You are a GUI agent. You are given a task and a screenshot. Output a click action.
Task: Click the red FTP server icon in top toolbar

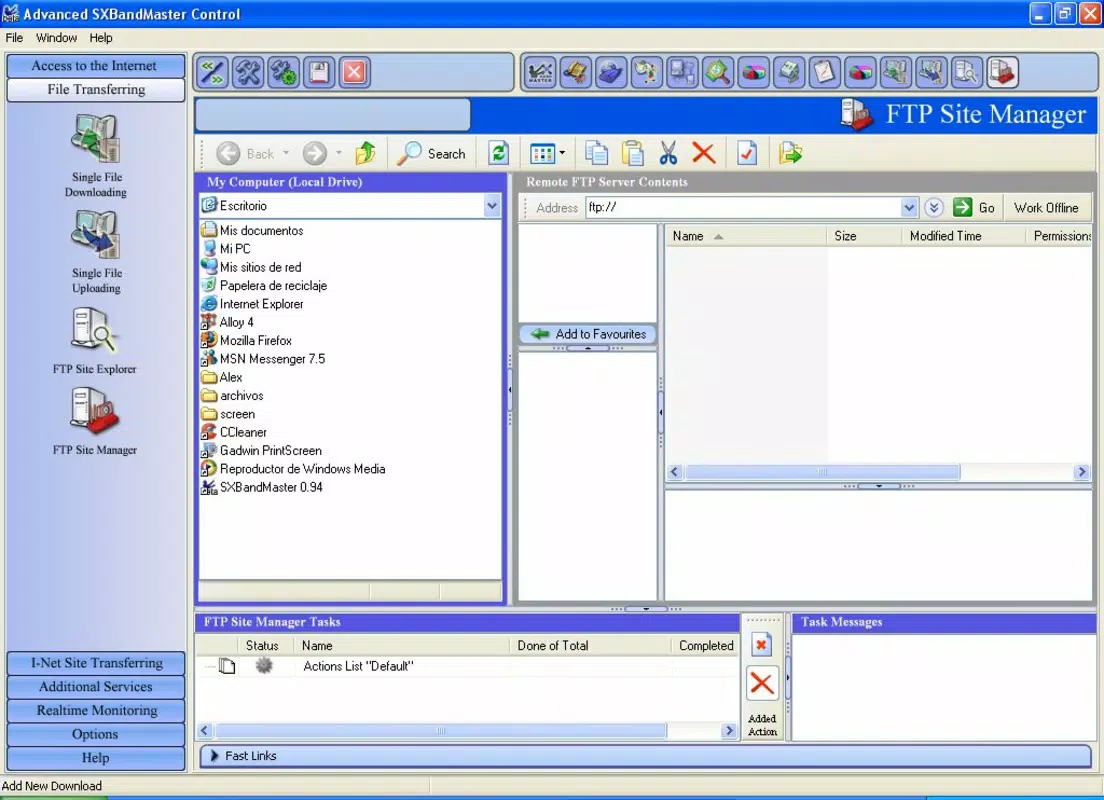click(1002, 72)
